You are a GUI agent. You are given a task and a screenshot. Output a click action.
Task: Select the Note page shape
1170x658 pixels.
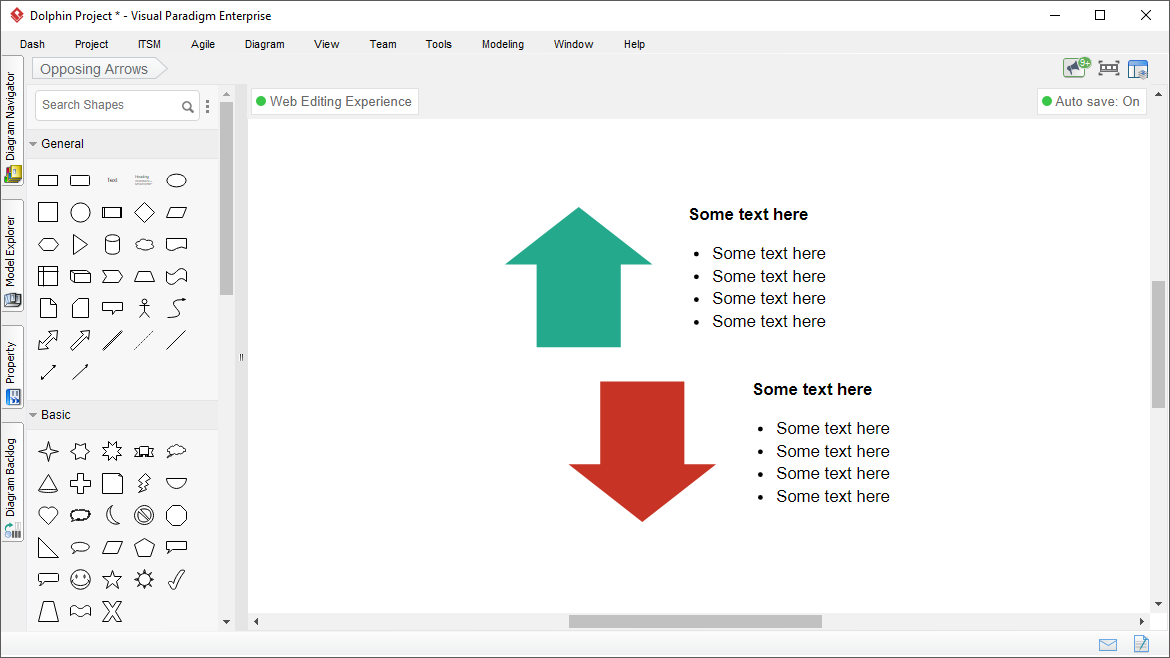coord(48,308)
